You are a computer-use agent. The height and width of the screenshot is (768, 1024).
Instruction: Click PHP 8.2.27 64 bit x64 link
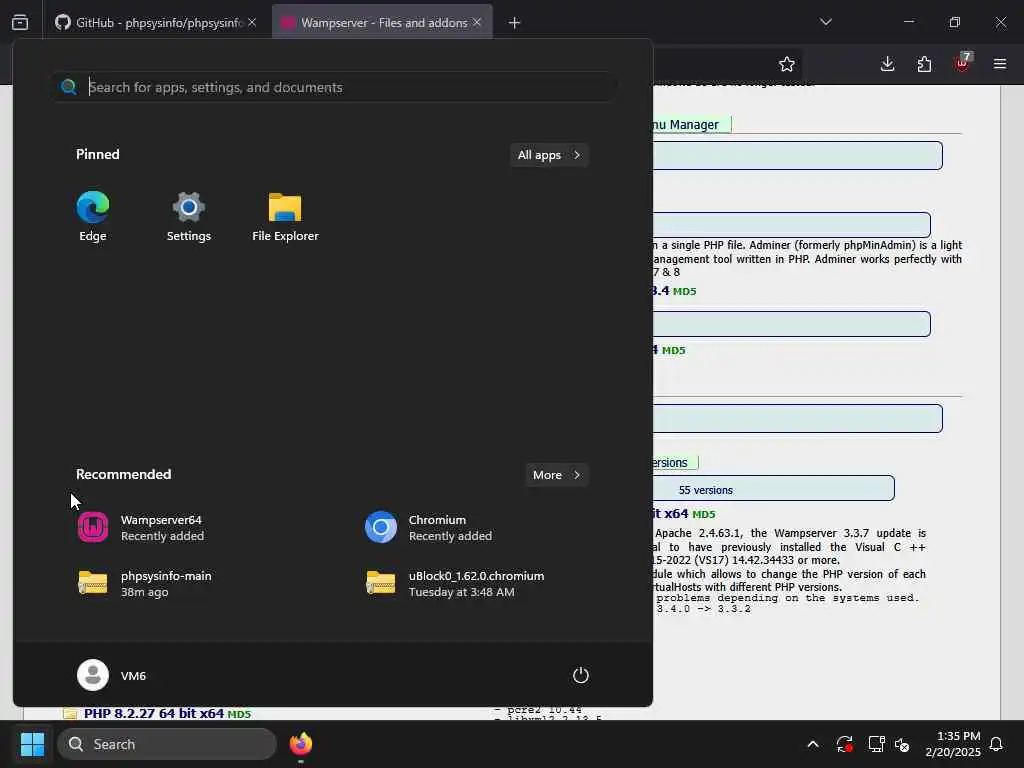[x=153, y=713]
